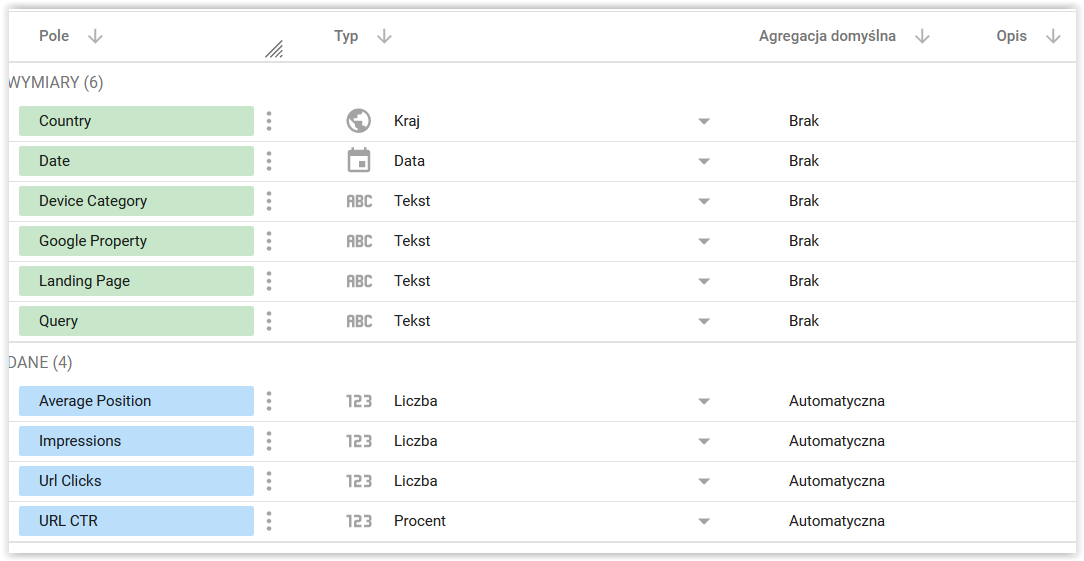Click the ABC icon in Landing Page row
Screen dimensions: 1084x561
(359, 282)
